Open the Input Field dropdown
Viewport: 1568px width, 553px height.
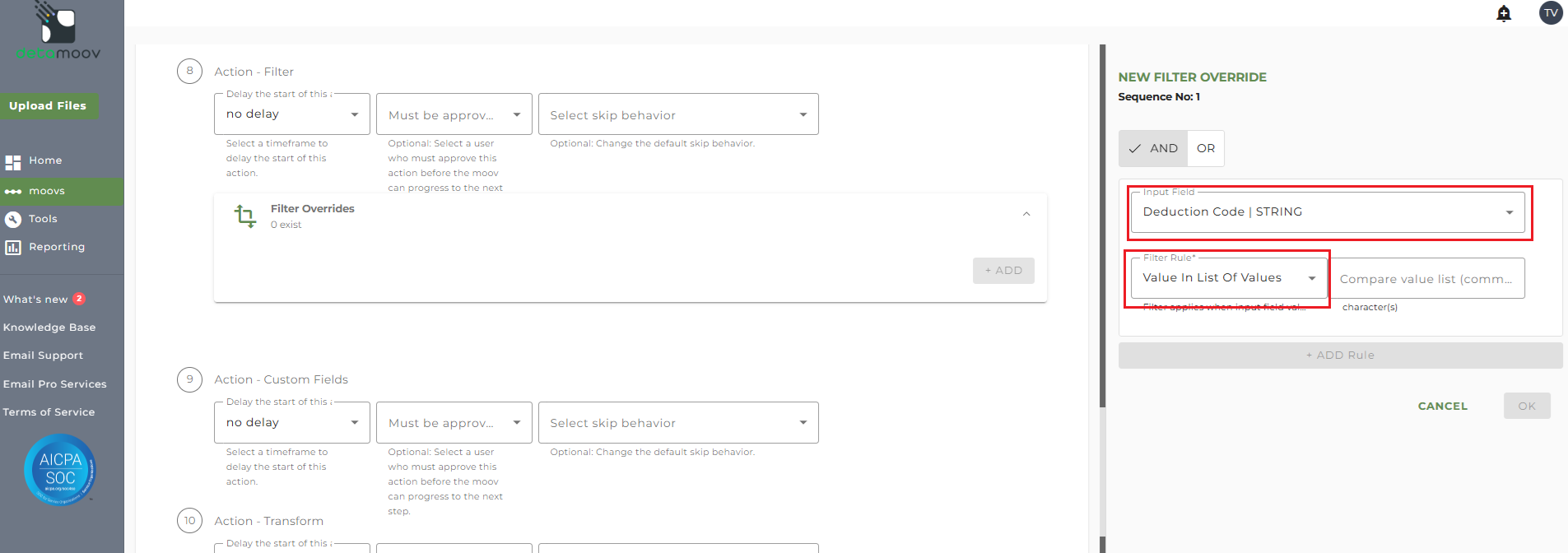1328,212
